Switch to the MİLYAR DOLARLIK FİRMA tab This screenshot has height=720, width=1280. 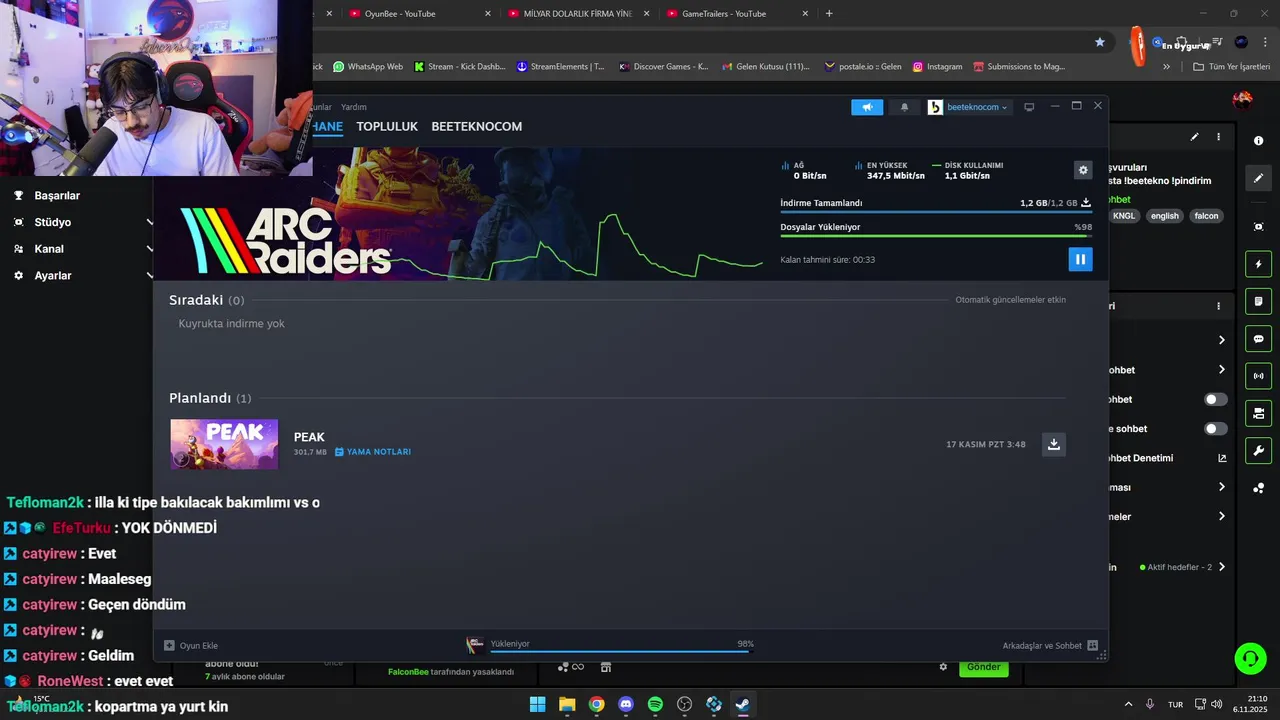point(577,14)
